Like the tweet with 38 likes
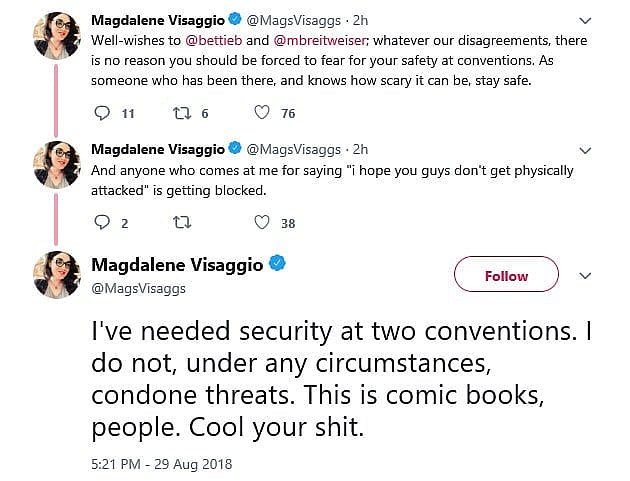 click(262, 223)
